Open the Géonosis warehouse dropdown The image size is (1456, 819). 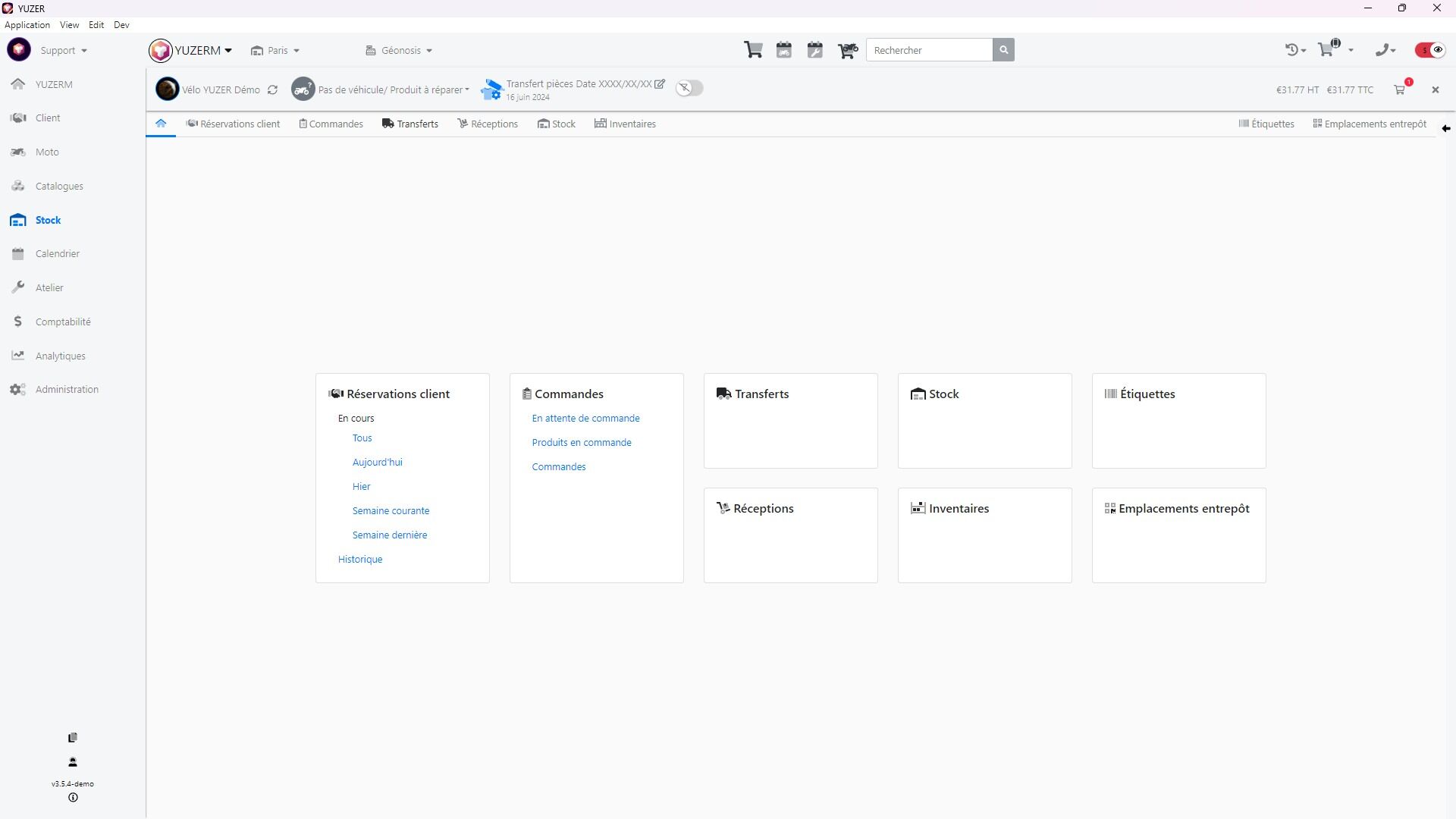pos(399,51)
